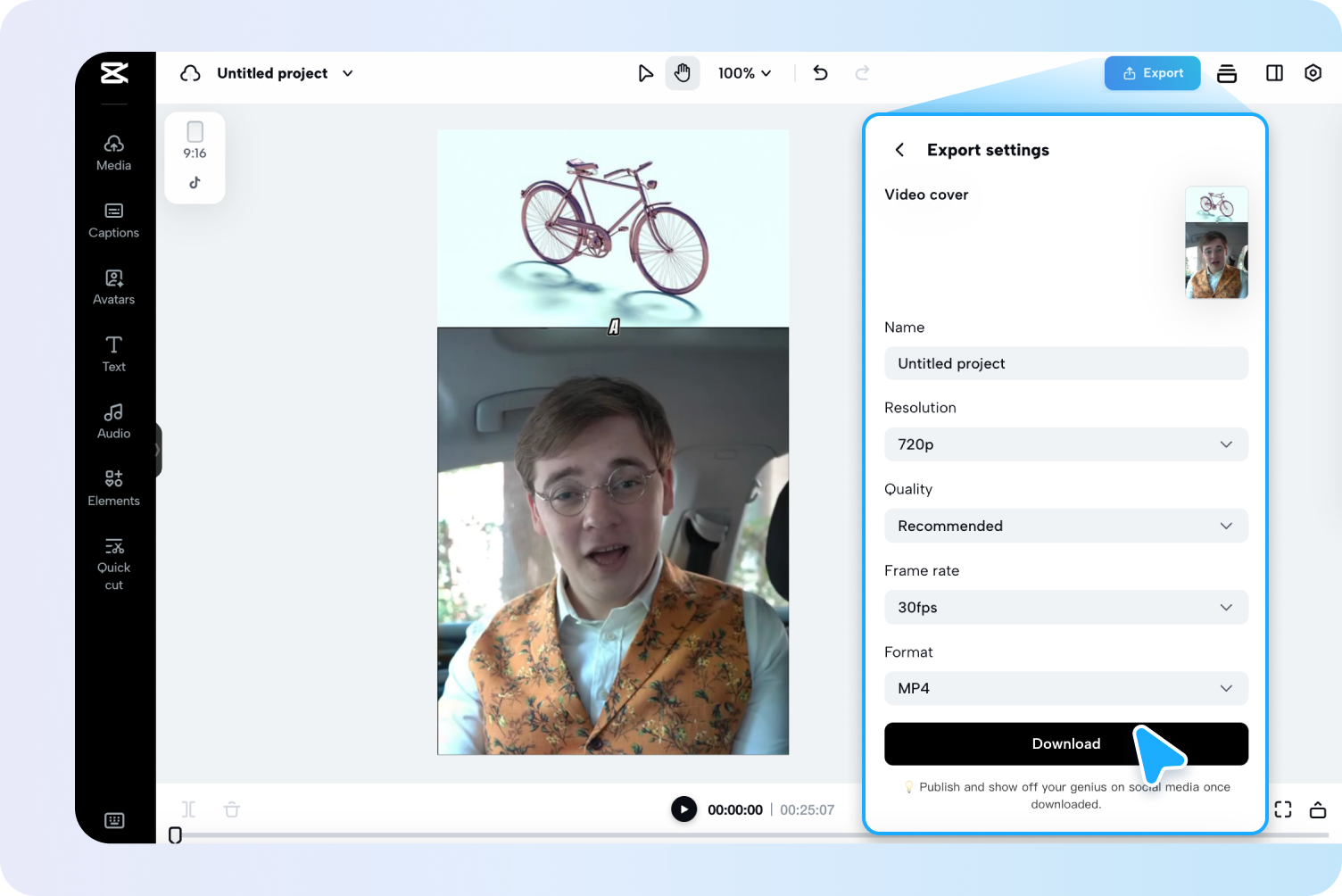Image resolution: width=1342 pixels, height=896 pixels.
Task: Expand the Resolution 720p dropdown
Action: click(1066, 444)
